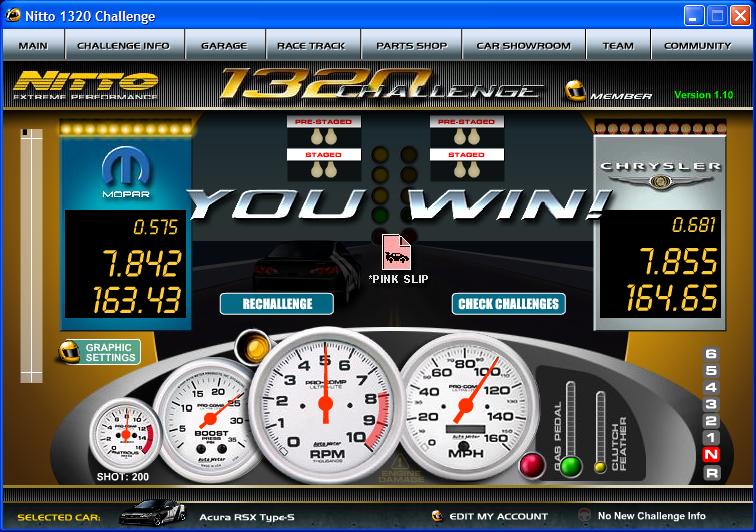This screenshot has width=756, height=532.
Task: Click the selected Acura RSX car thumbnail
Action: click(152, 513)
